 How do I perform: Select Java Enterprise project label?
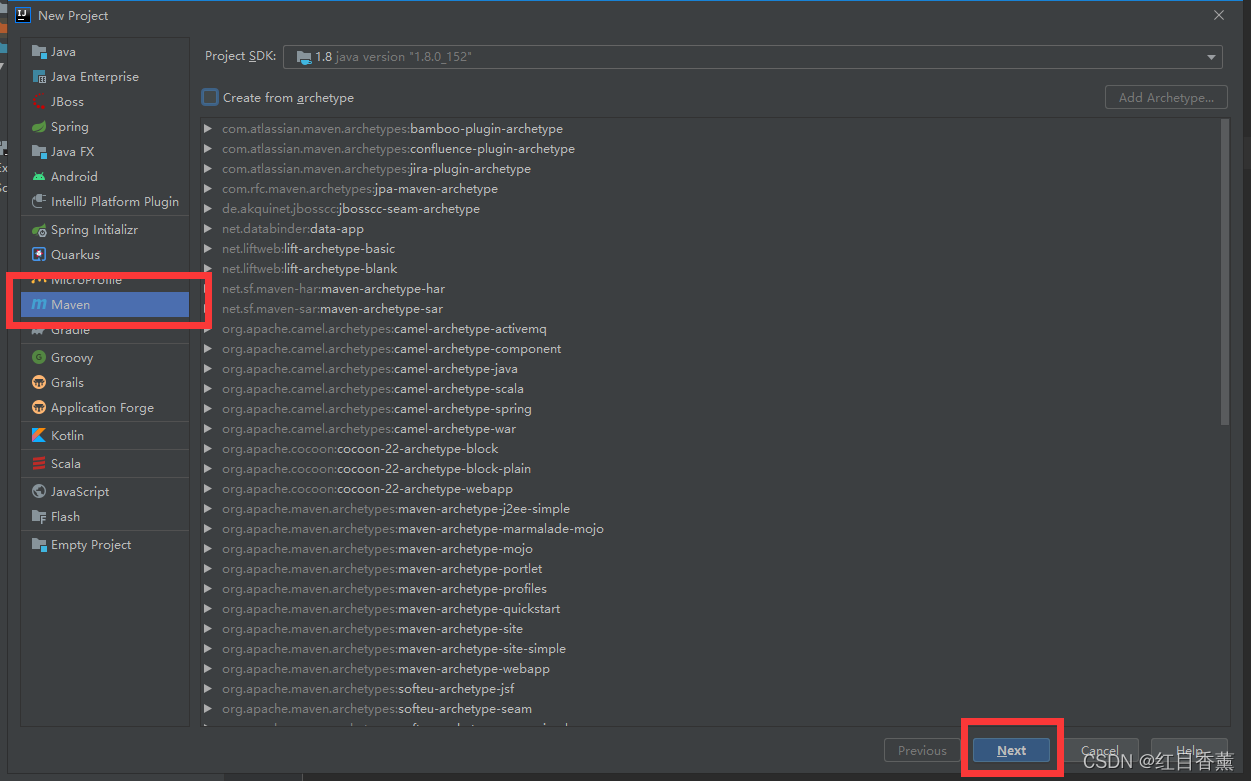95,77
